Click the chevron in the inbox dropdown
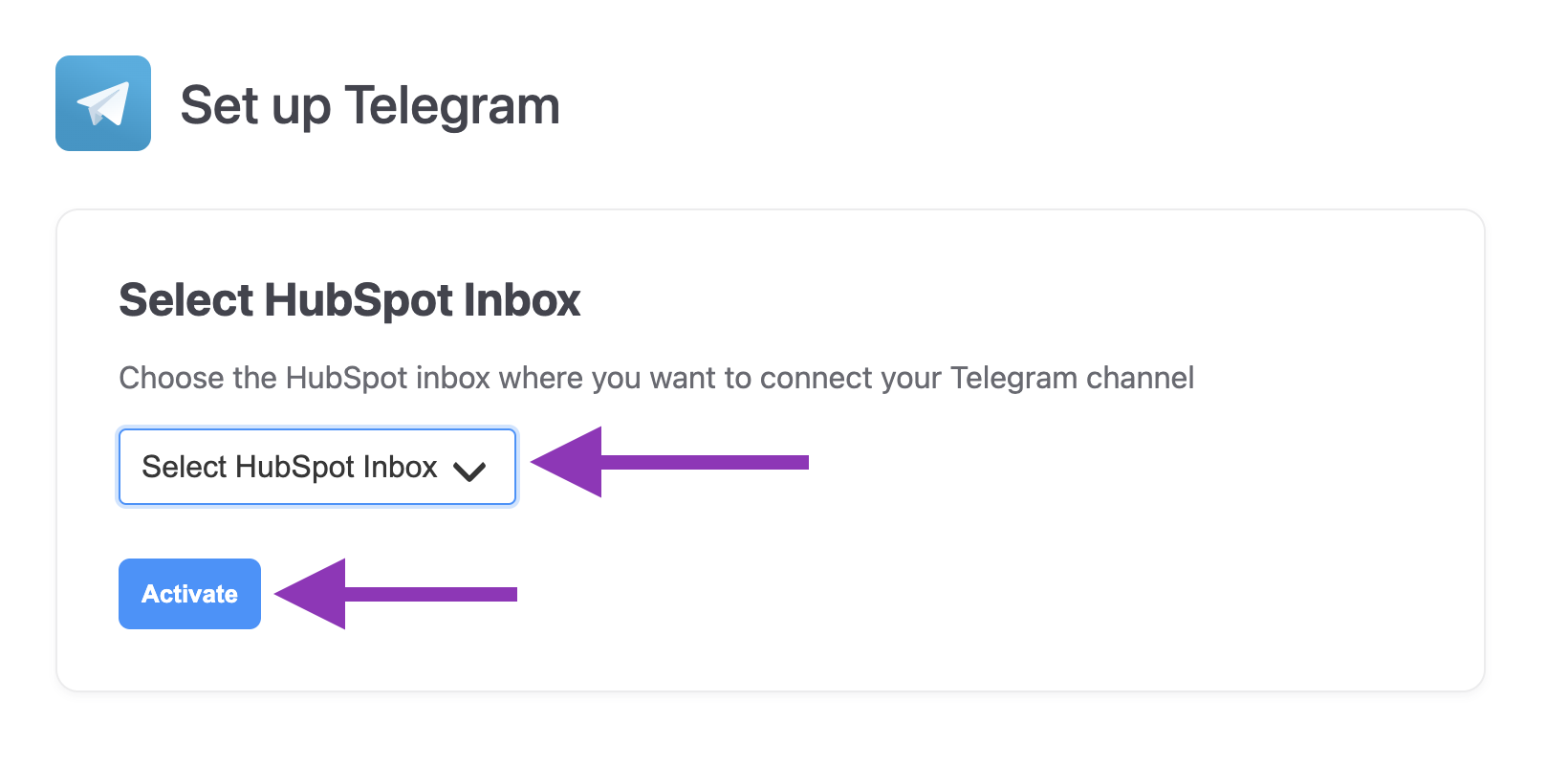The width and height of the screenshot is (1568, 767). pos(469,470)
